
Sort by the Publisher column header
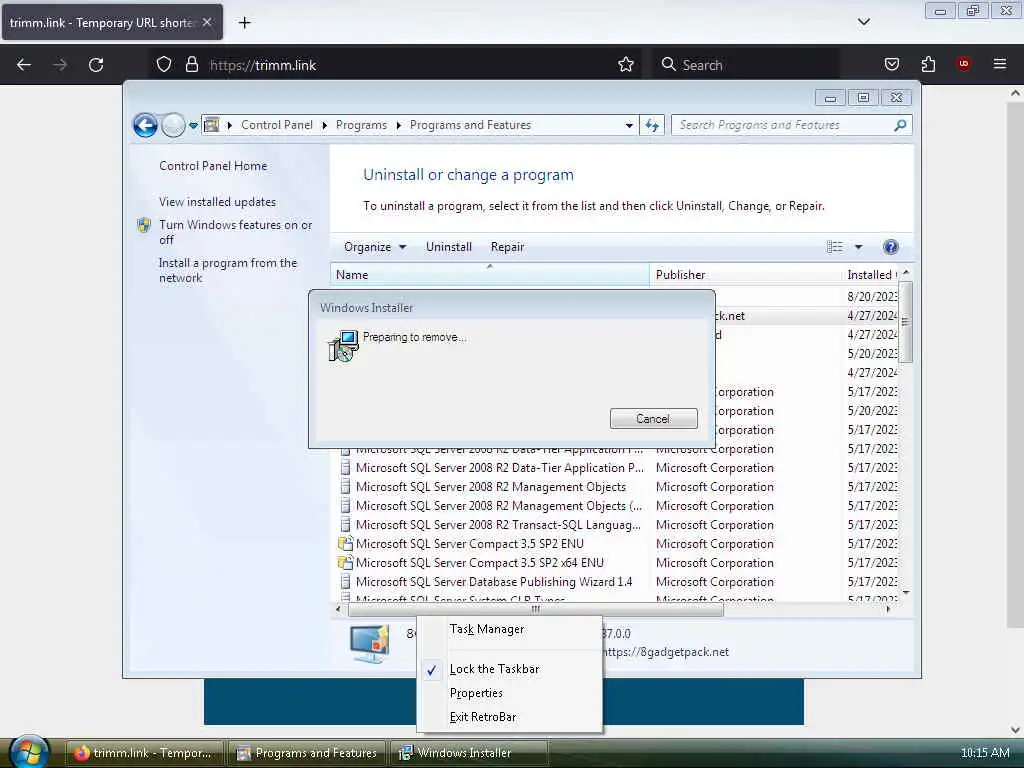[x=745, y=275]
